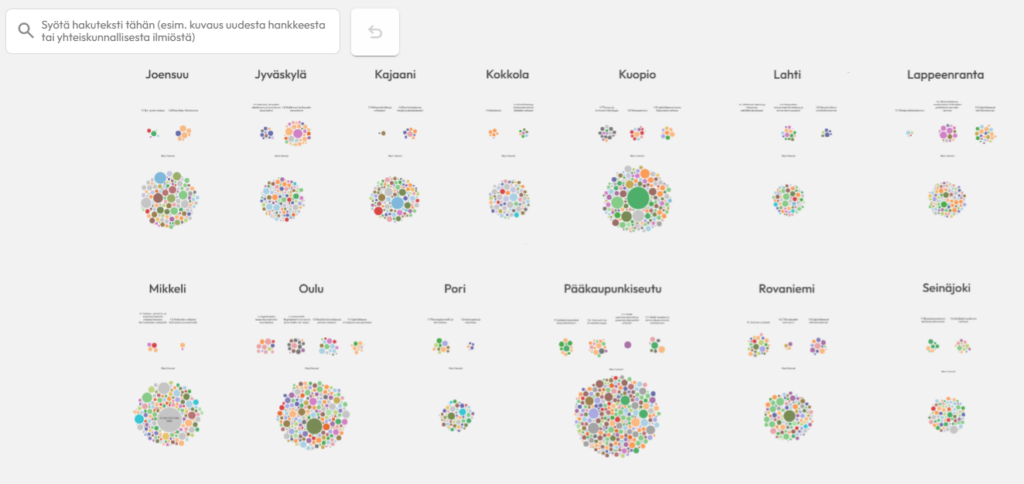The image size is (1024, 484).
Task: Click the undo arrow button
Action: pos(375,32)
